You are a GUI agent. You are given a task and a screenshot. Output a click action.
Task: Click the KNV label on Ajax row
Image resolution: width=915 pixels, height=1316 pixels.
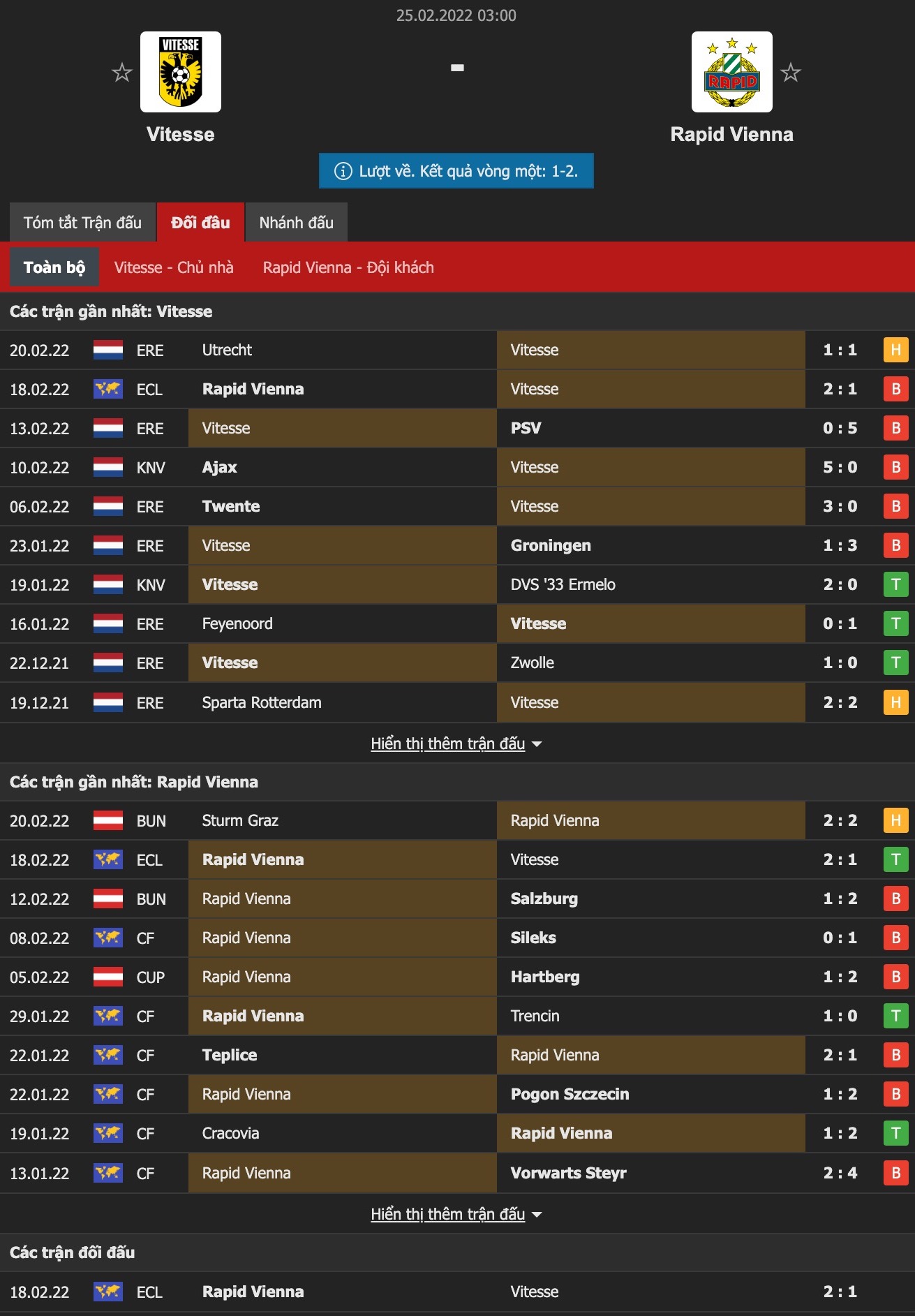pyautogui.click(x=151, y=467)
